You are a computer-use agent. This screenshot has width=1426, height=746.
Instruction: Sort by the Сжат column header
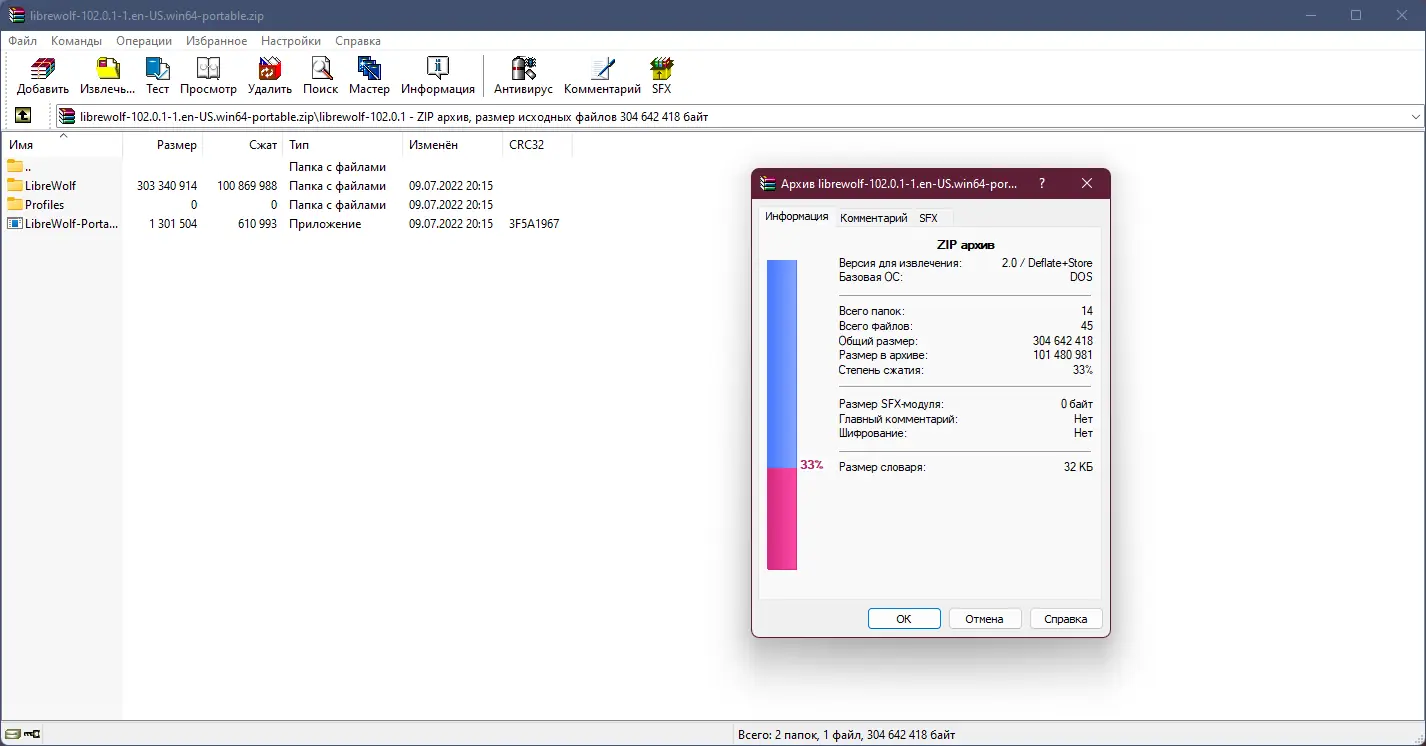click(243, 145)
